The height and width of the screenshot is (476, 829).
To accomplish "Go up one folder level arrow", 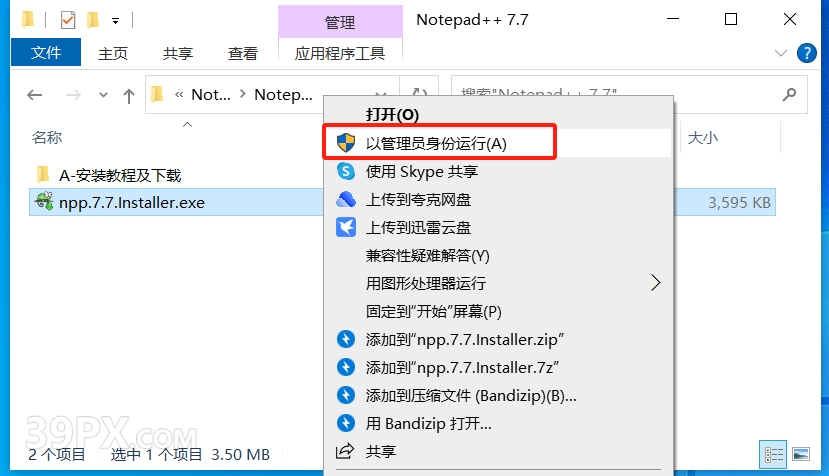I will pyautogui.click(x=128, y=96).
